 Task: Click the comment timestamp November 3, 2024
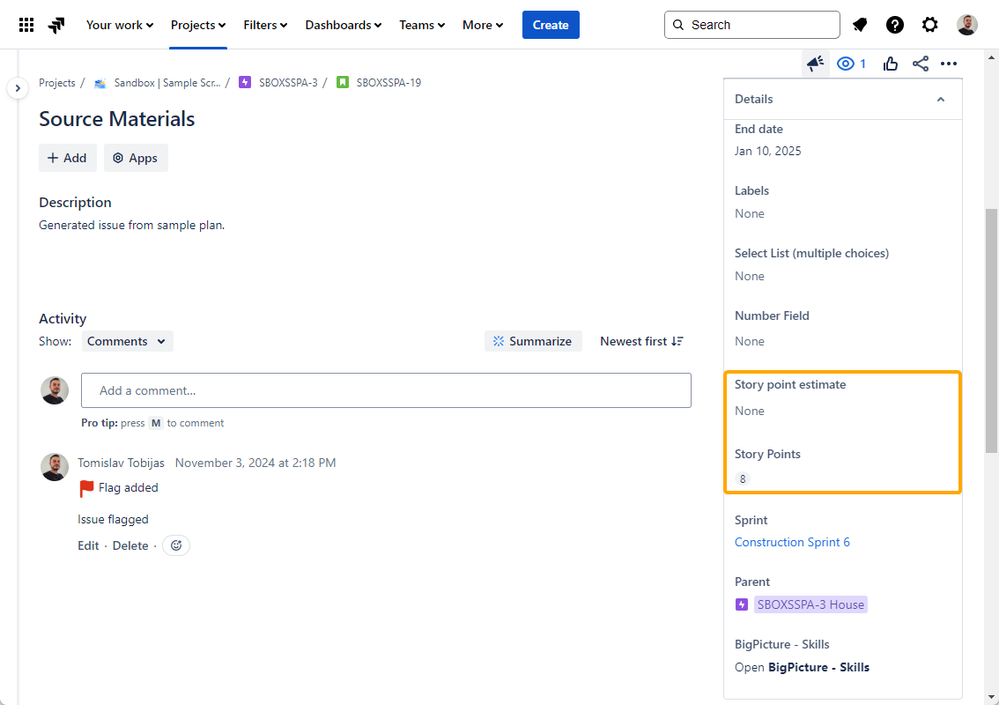255,463
